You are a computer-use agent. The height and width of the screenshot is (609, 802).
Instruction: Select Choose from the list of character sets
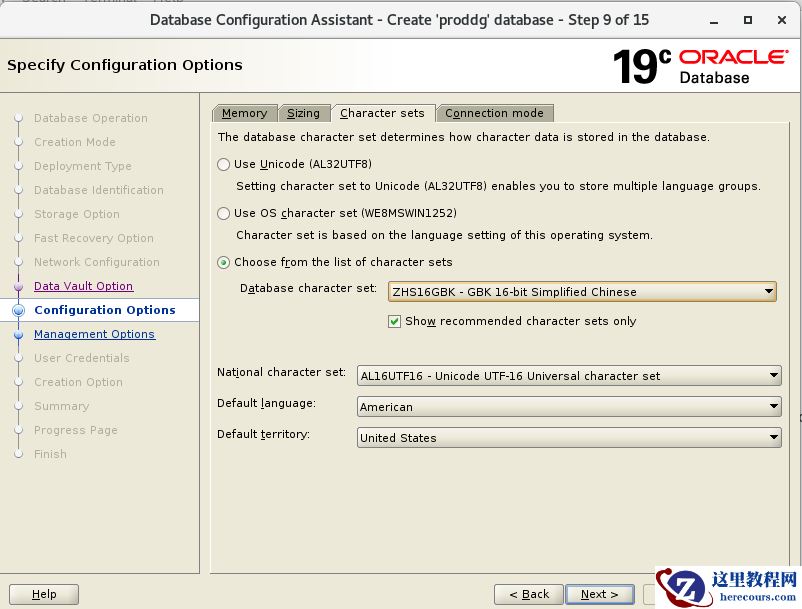coord(224,262)
